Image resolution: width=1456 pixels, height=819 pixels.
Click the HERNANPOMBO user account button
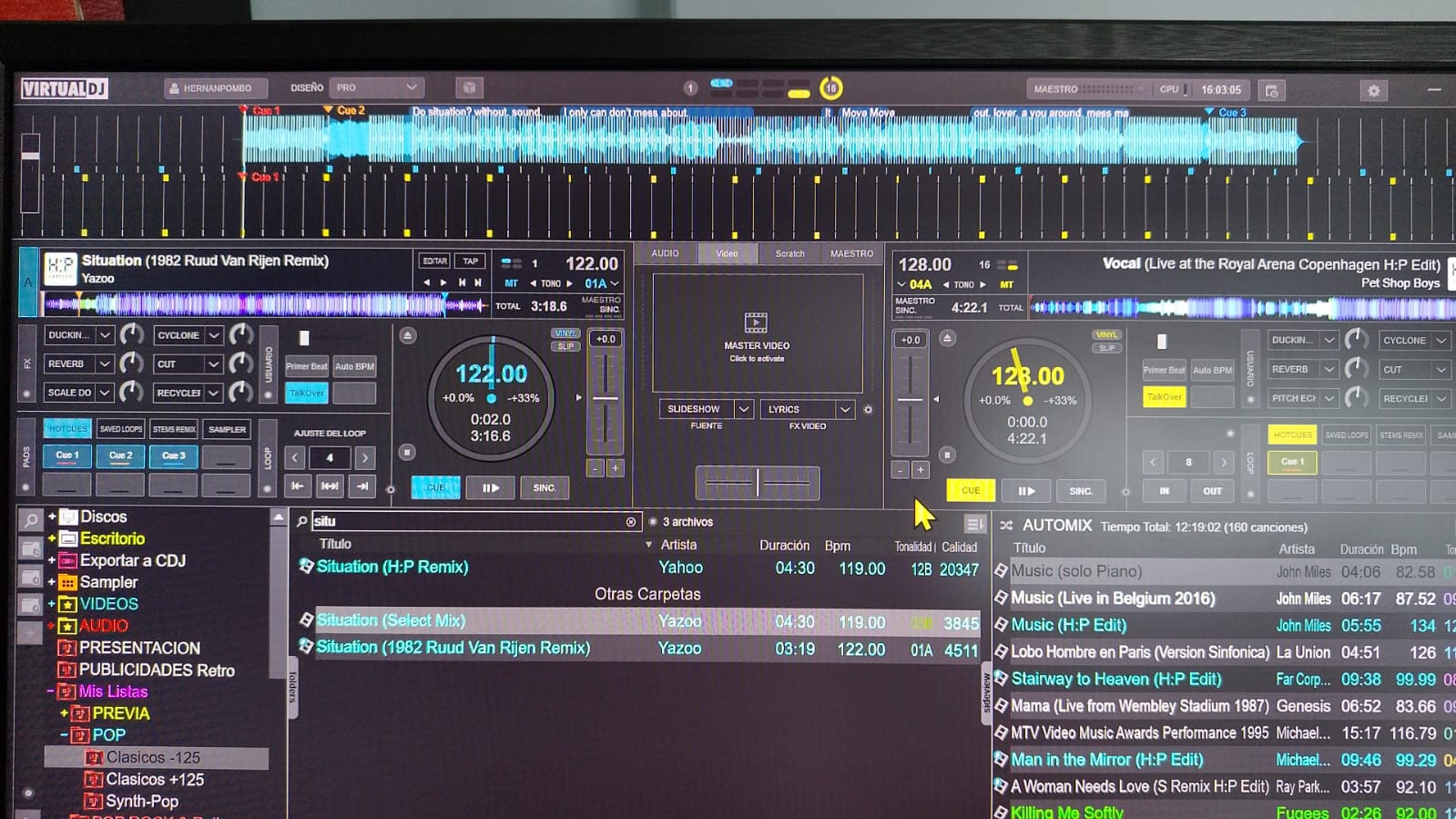216,88
